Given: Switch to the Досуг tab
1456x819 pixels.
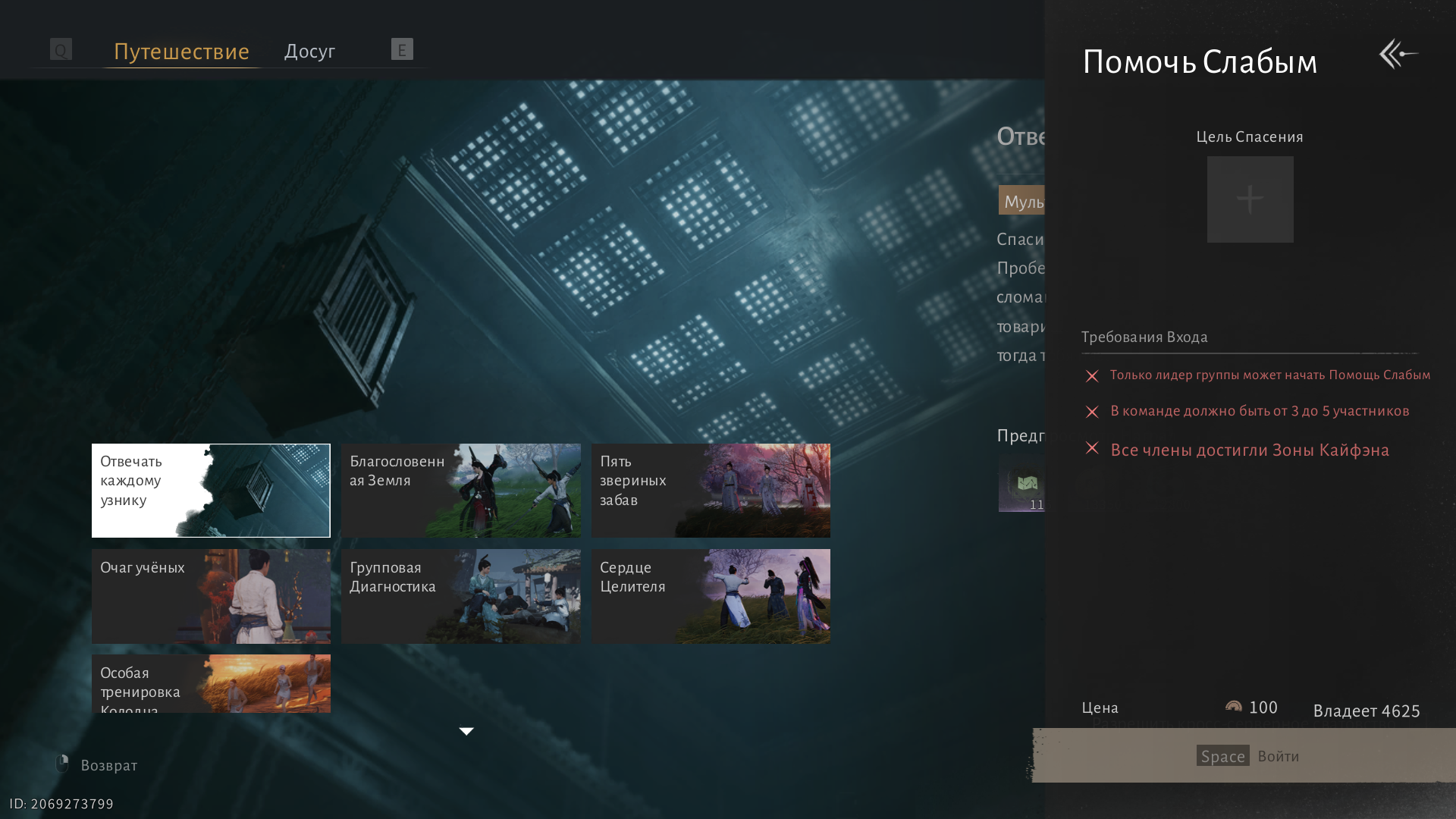Looking at the screenshot, I should pos(309,52).
